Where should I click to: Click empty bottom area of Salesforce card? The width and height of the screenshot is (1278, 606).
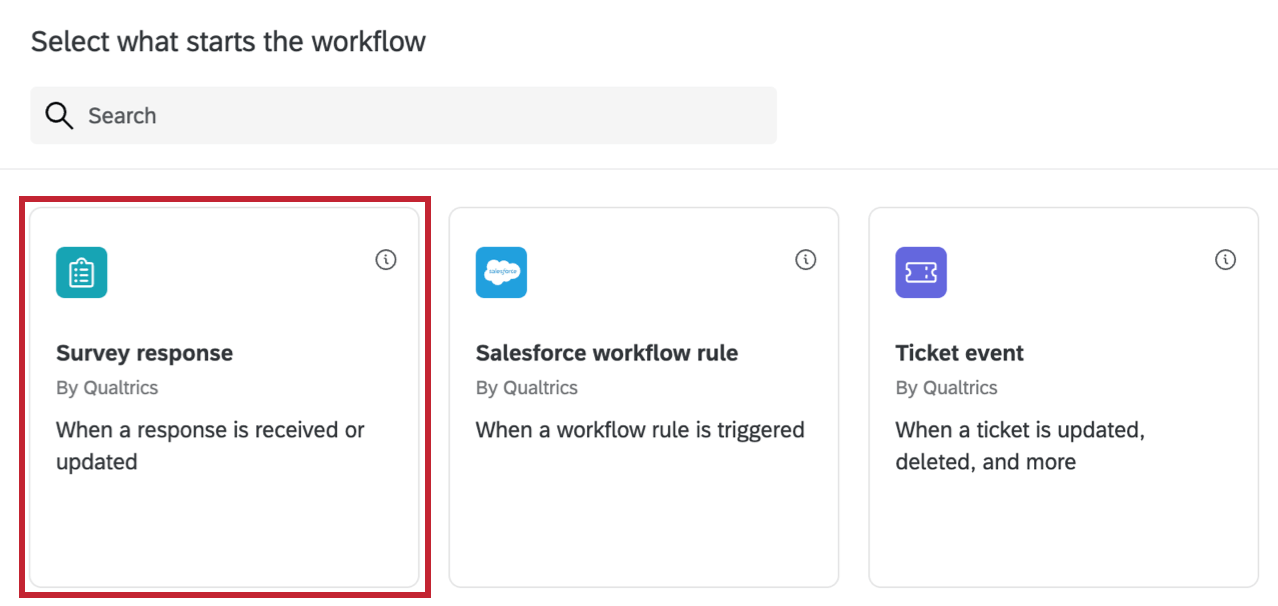click(643, 530)
